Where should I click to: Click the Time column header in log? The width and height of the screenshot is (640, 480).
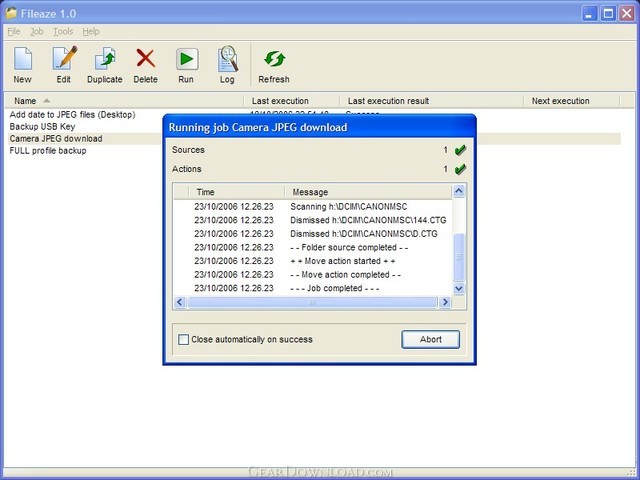pos(237,192)
